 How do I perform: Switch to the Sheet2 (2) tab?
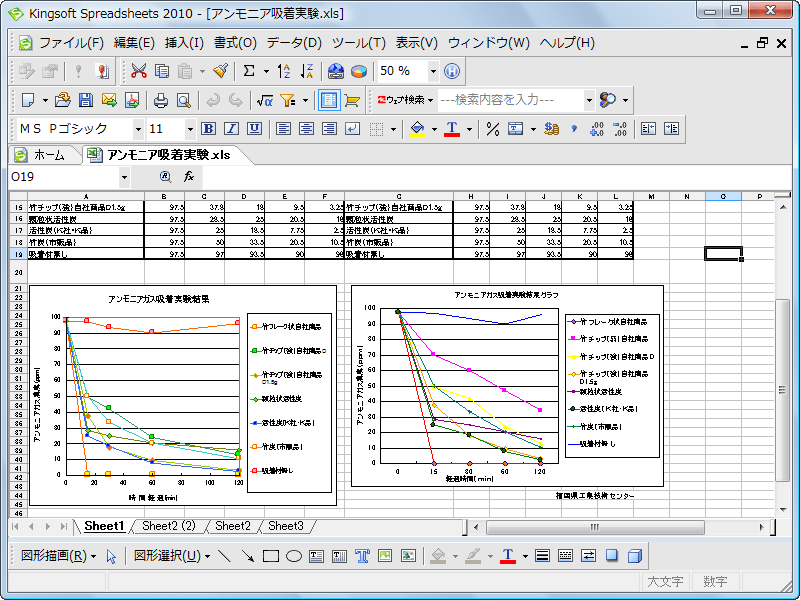pos(169,526)
